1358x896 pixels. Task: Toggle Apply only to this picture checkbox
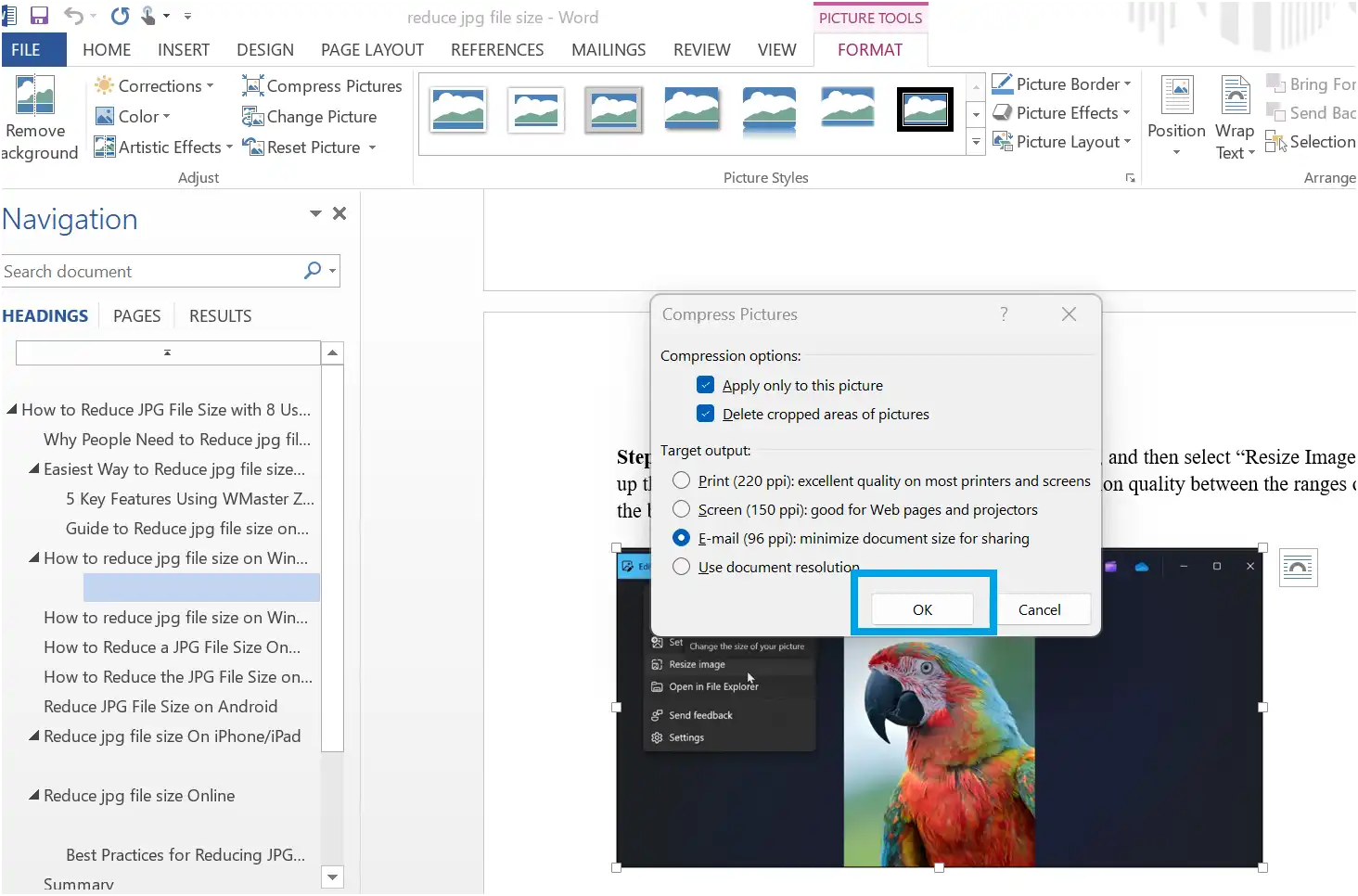[706, 385]
